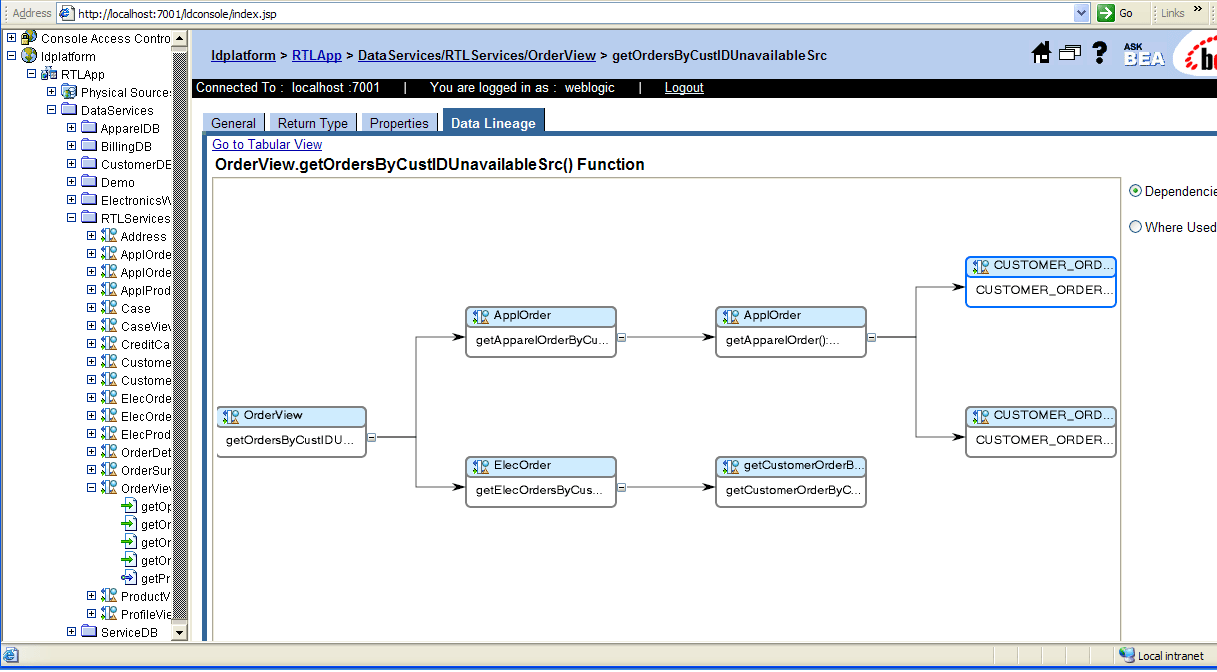Image resolution: width=1217 pixels, height=672 pixels.
Task: Expand the ApparelDB folder node
Action: click(x=72, y=128)
